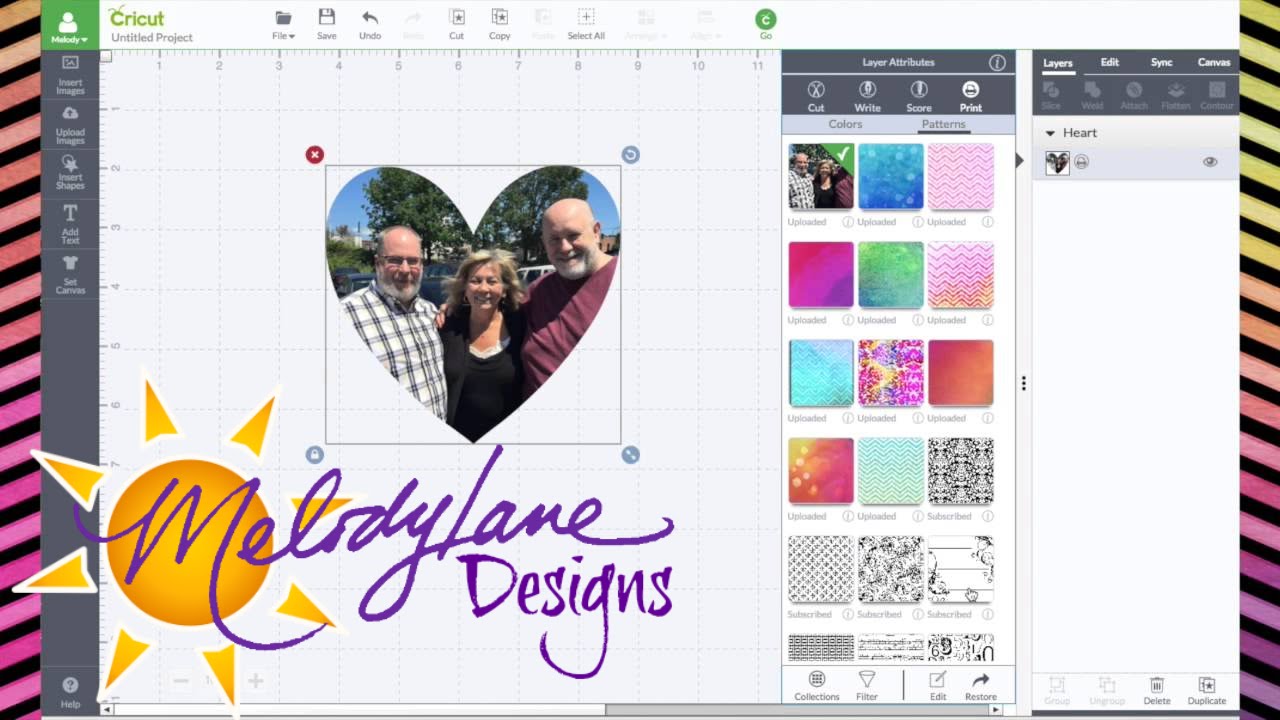Cut the selected image
Image resolution: width=1280 pixels, height=720 pixels.
(x=456, y=24)
